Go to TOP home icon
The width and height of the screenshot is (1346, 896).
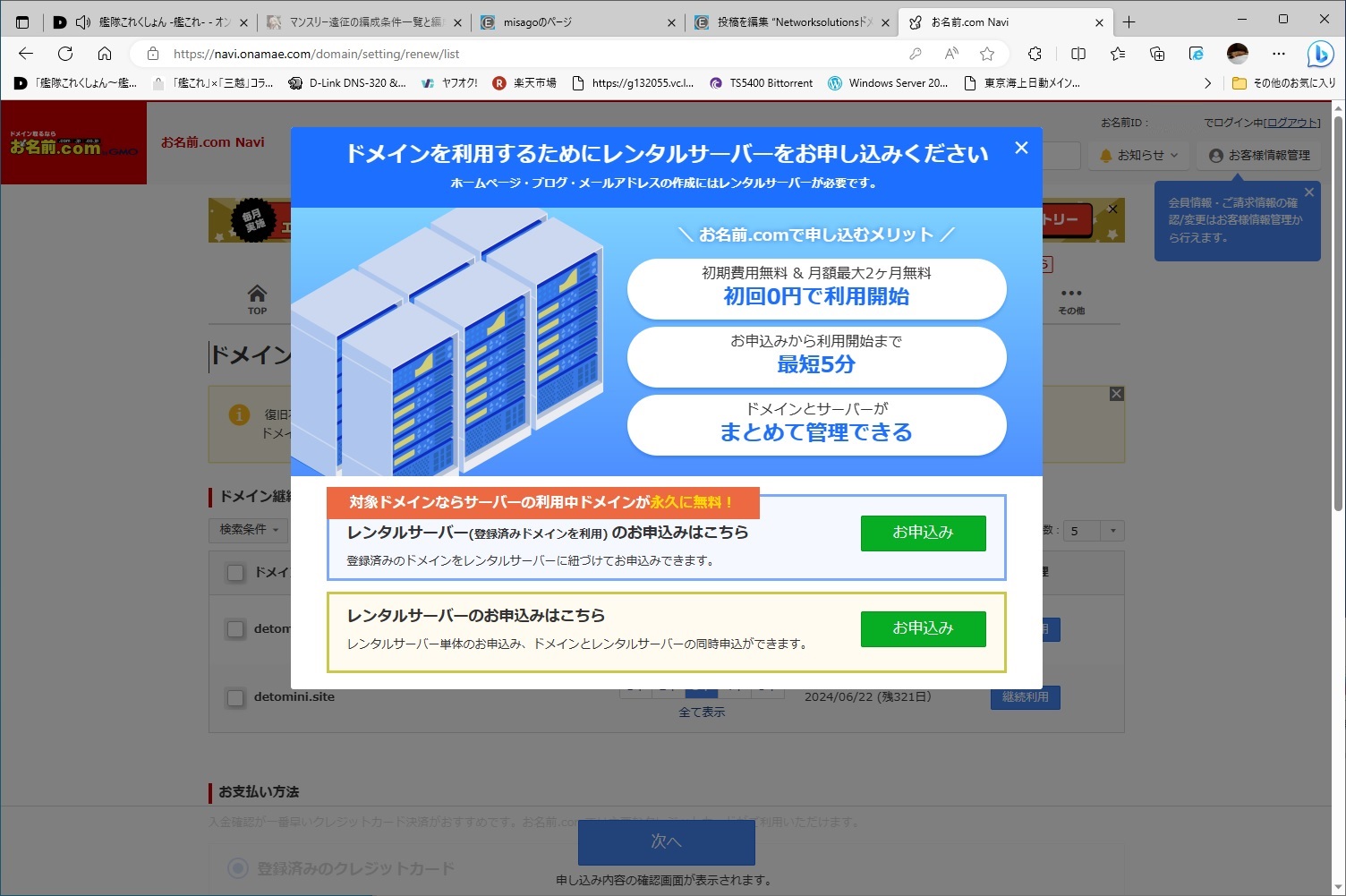pyautogui.click(x=257, y=299)
